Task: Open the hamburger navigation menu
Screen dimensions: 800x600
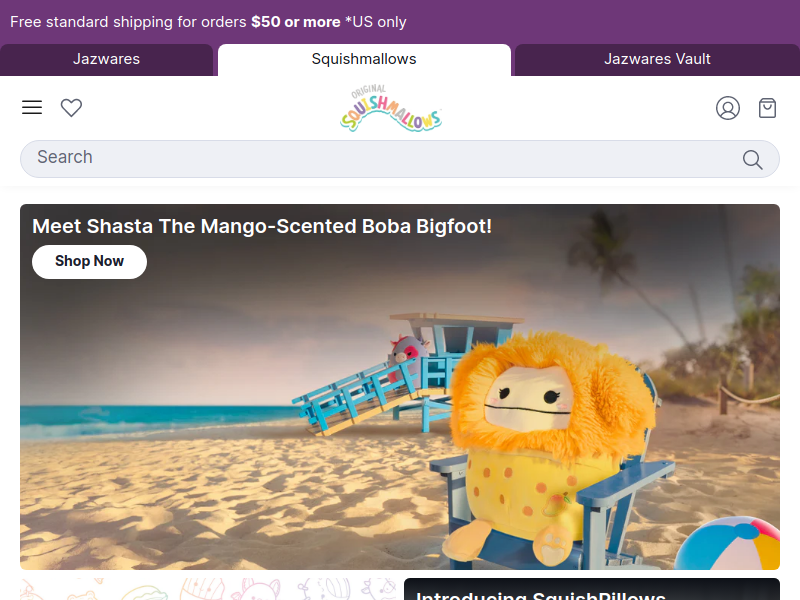Action: (32, 107)
